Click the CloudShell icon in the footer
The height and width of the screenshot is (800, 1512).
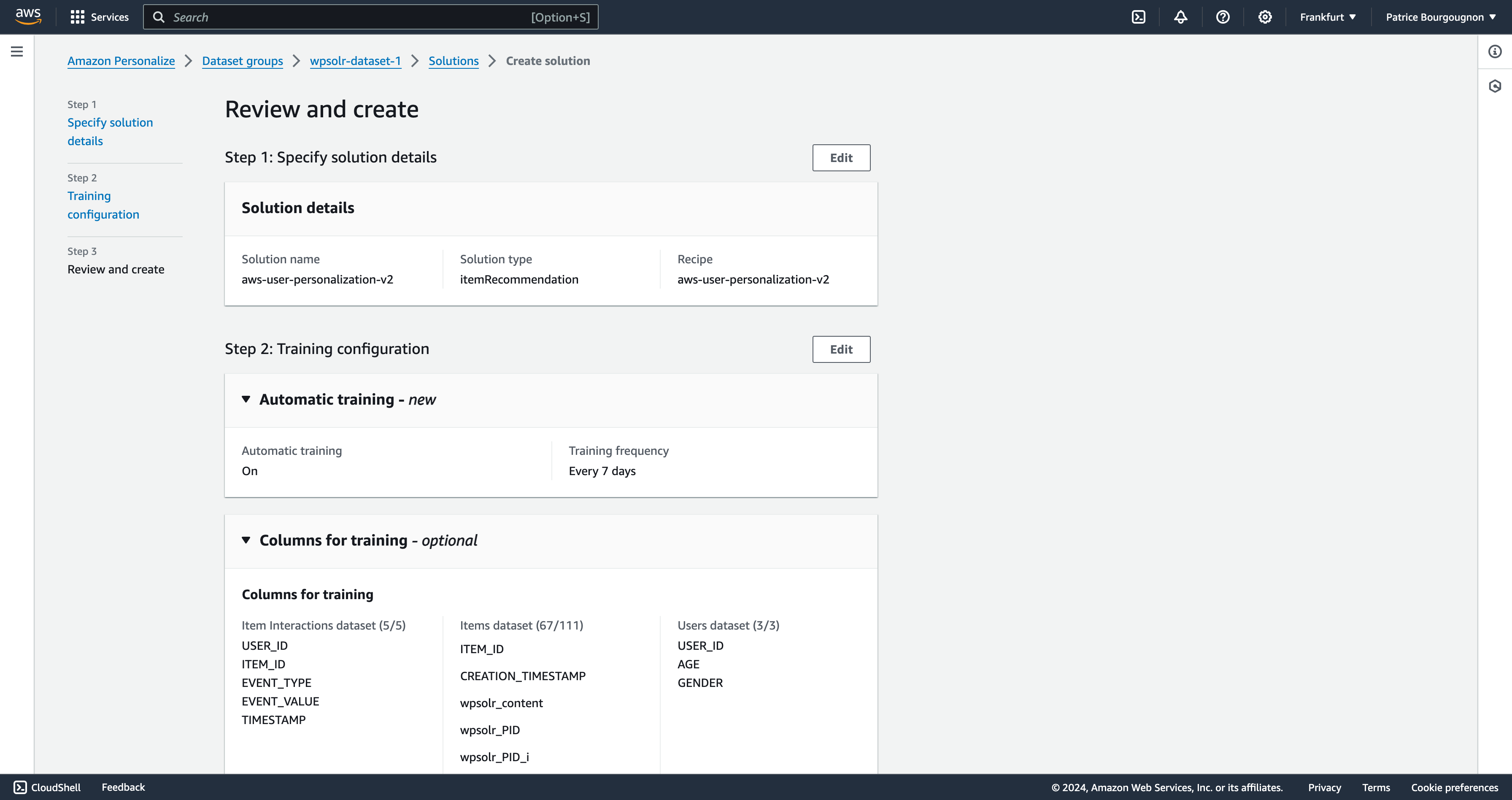pyautogui.click(x=20, y=787)
